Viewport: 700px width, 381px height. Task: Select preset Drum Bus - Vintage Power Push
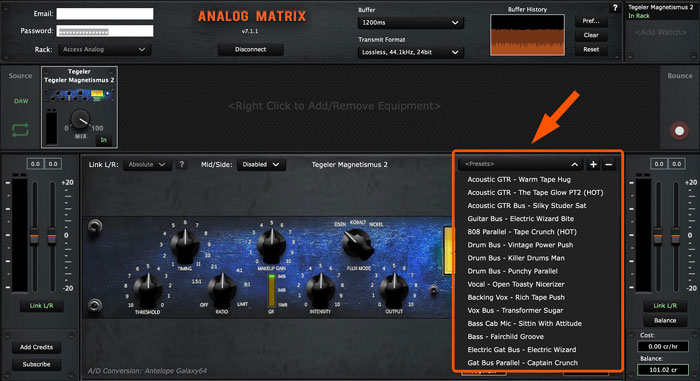(x=520, y=245)
